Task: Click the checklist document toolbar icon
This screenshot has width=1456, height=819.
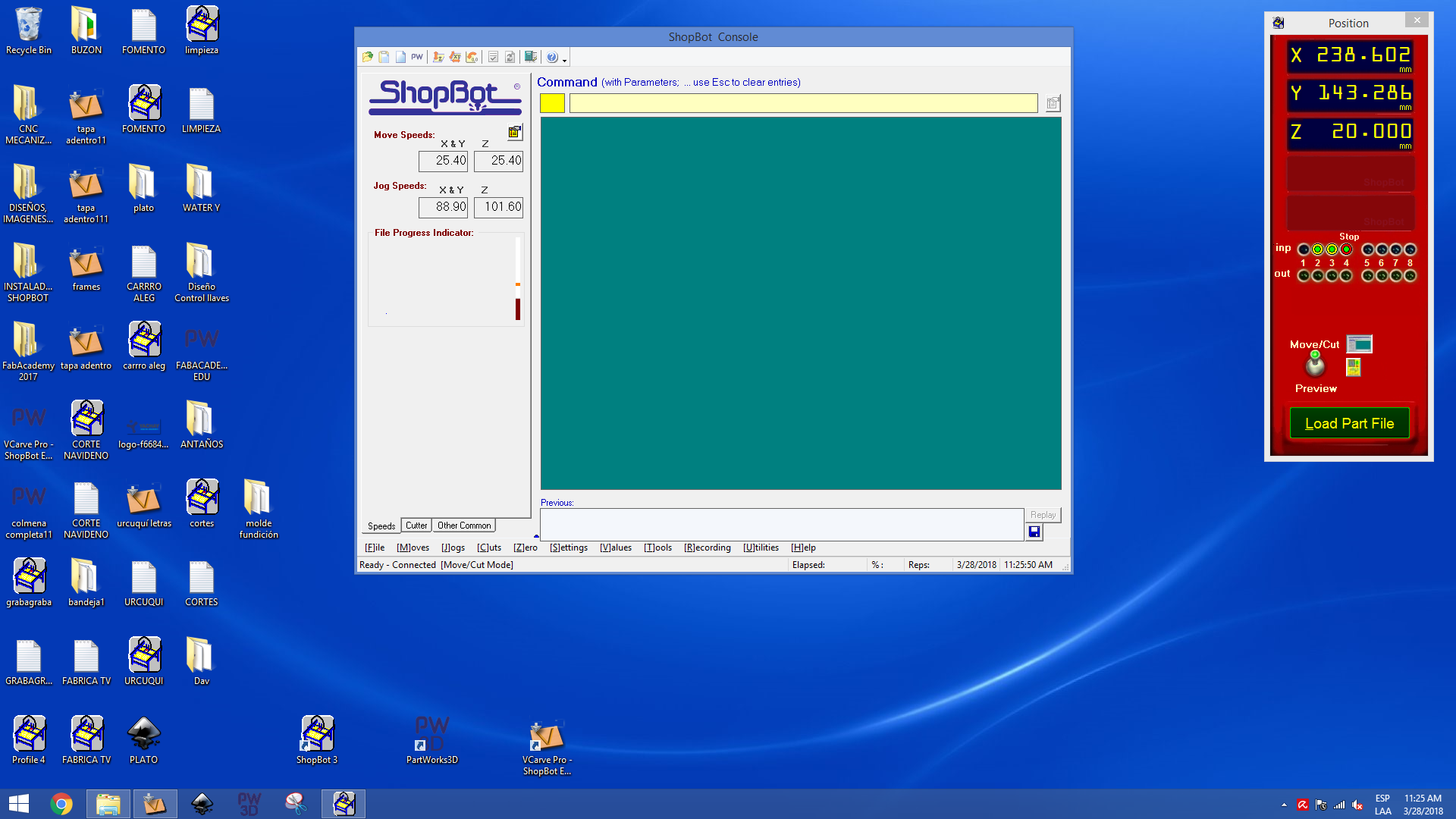Action: click(493, 57)
